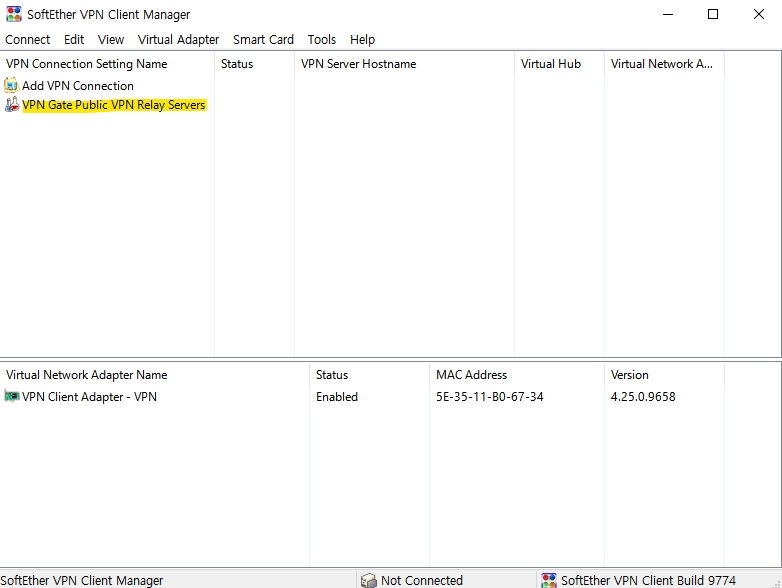Click the adapter list Status column header
The width and height of the screenshot is (782, 588).
(369, 375)
